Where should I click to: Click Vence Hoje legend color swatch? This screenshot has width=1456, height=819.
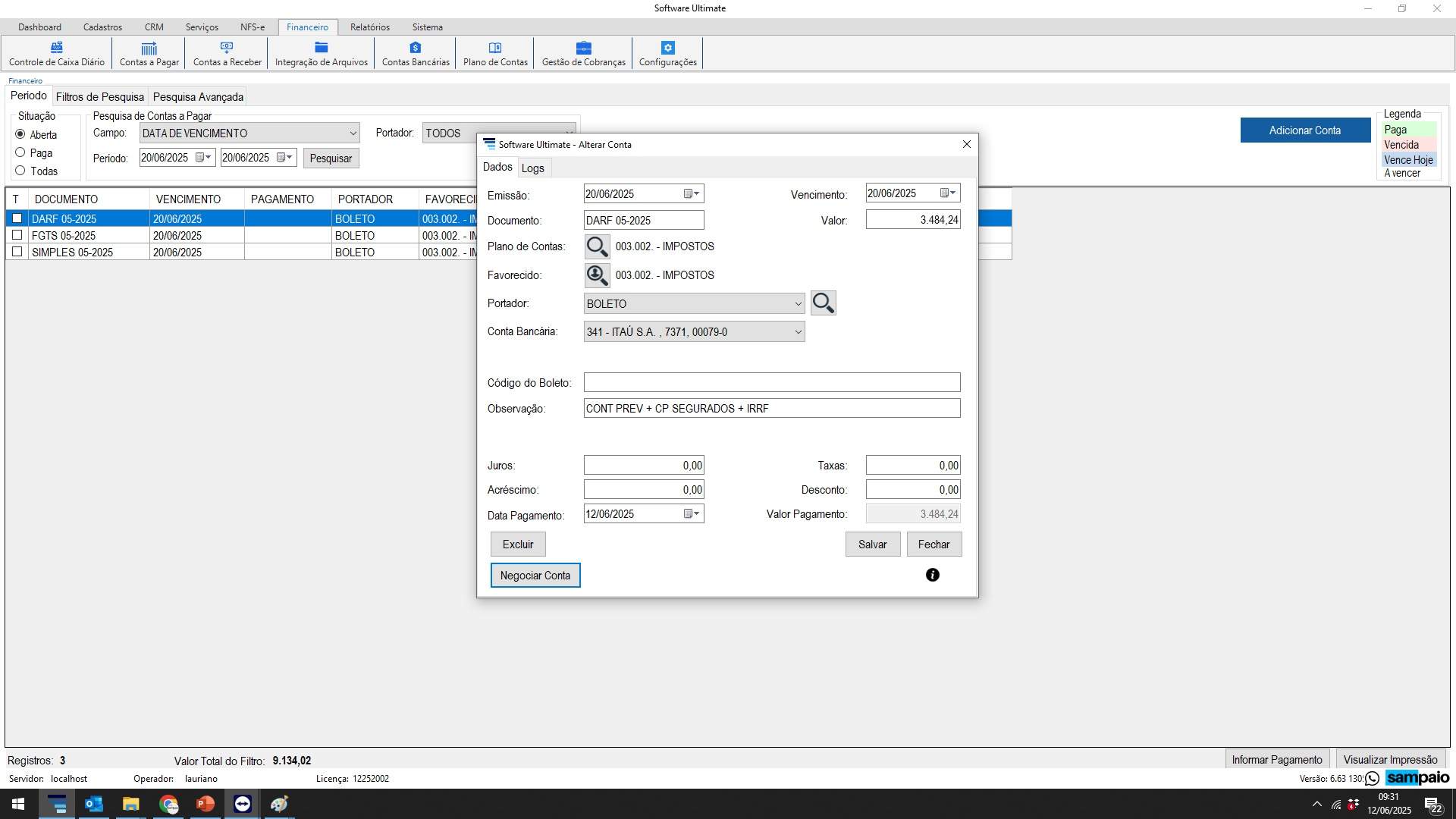tap(1409, 160)
